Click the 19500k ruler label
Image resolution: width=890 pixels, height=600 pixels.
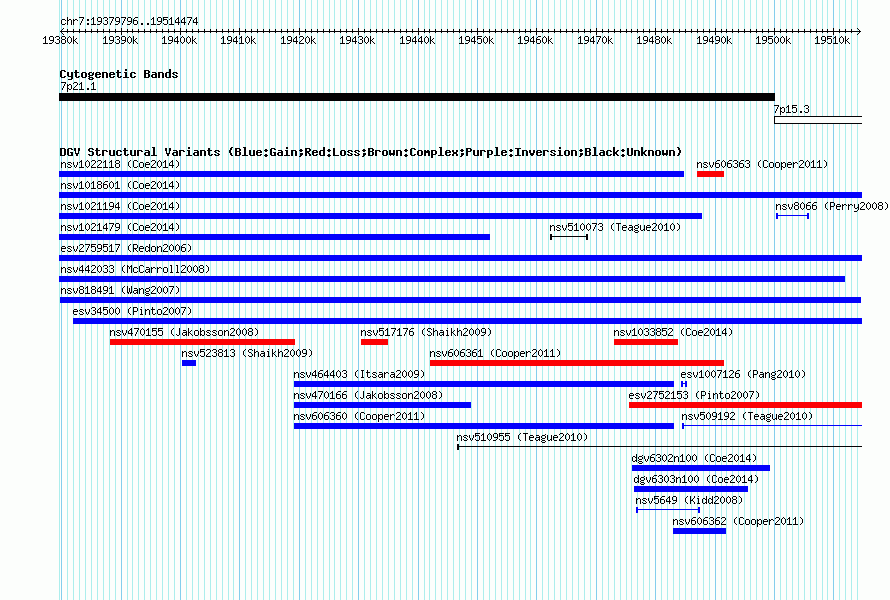[x=773, y=40]
